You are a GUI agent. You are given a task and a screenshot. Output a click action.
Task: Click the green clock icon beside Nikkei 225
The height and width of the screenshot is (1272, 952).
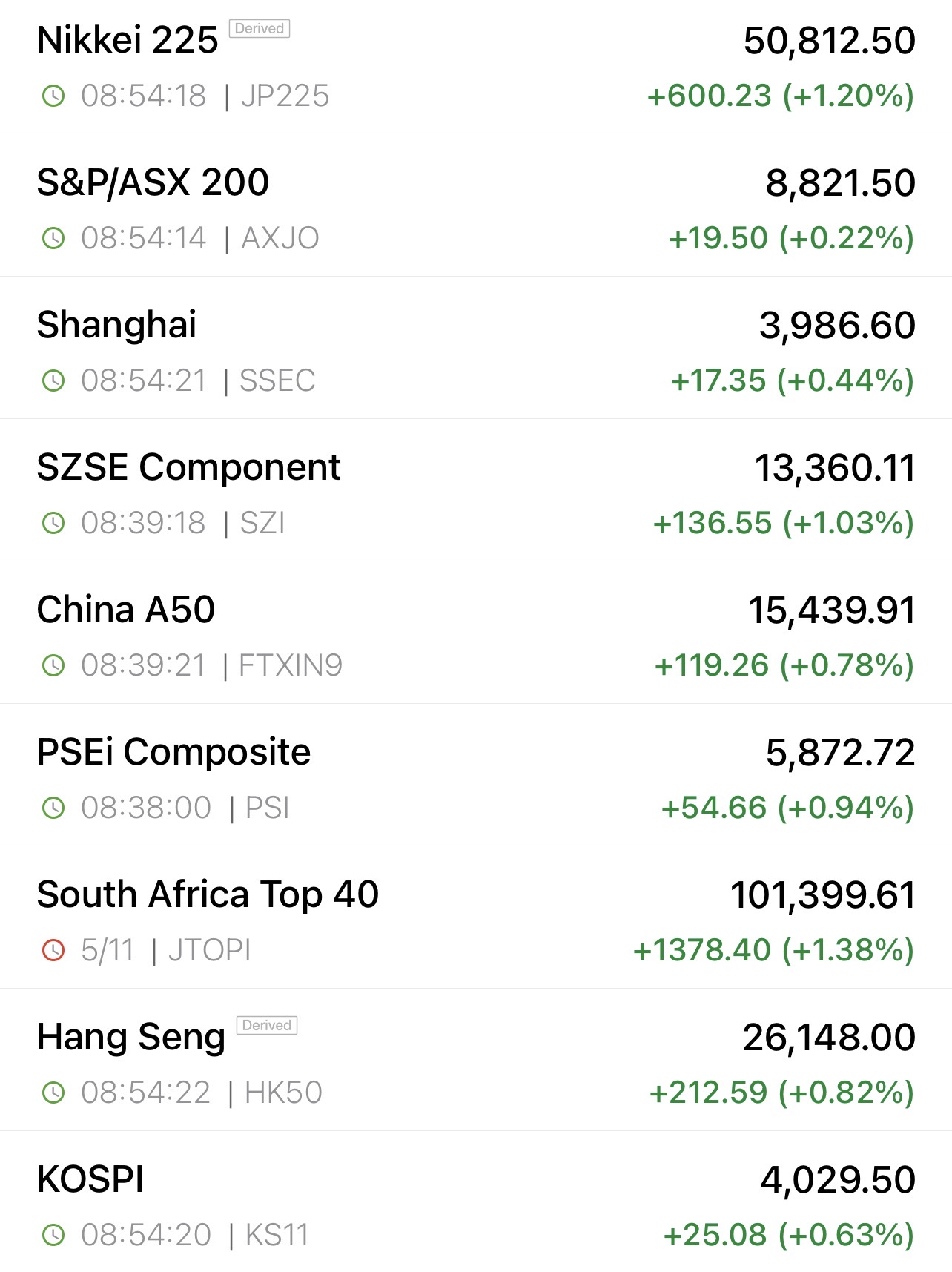[x=53, y=96]
